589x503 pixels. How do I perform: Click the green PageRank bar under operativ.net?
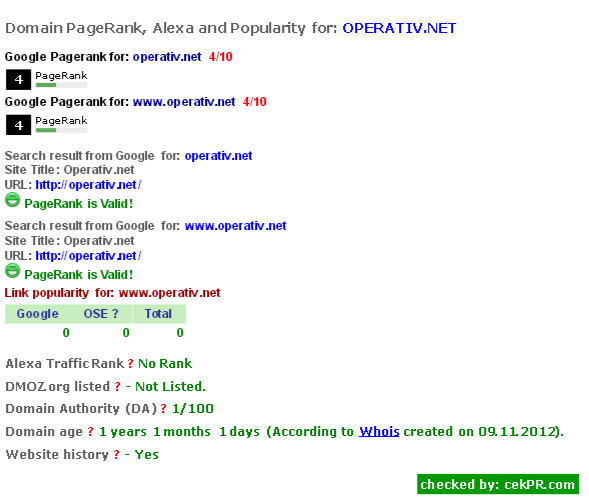pos(61,85)
